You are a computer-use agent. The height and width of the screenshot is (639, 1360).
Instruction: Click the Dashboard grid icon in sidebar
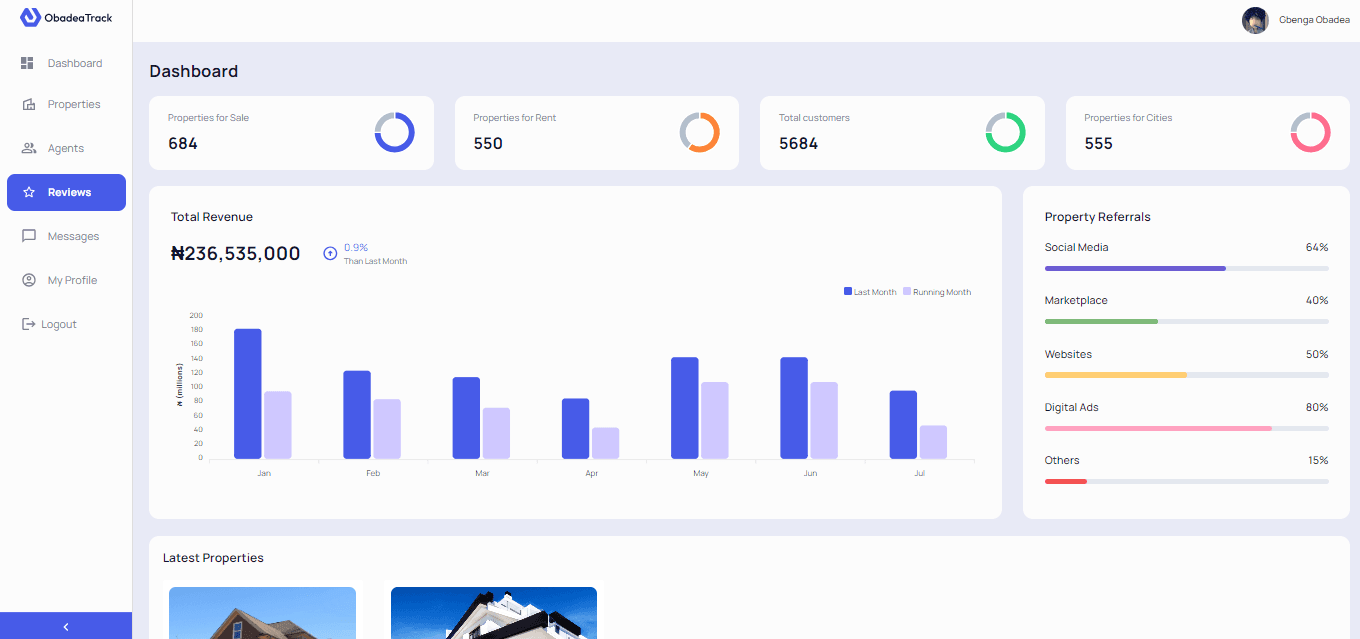(28, 63)
